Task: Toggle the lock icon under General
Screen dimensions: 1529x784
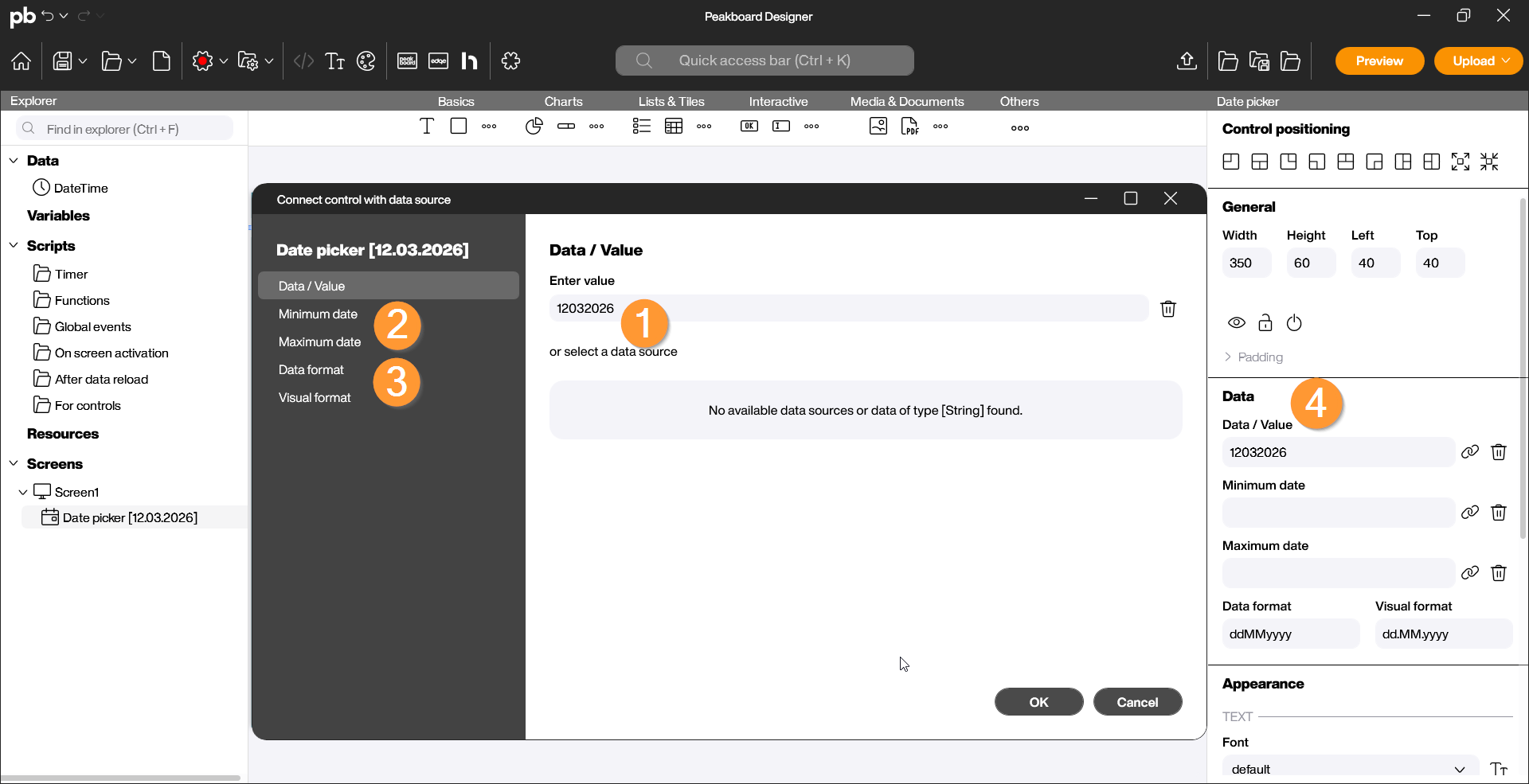Action: coord(1265,323)
